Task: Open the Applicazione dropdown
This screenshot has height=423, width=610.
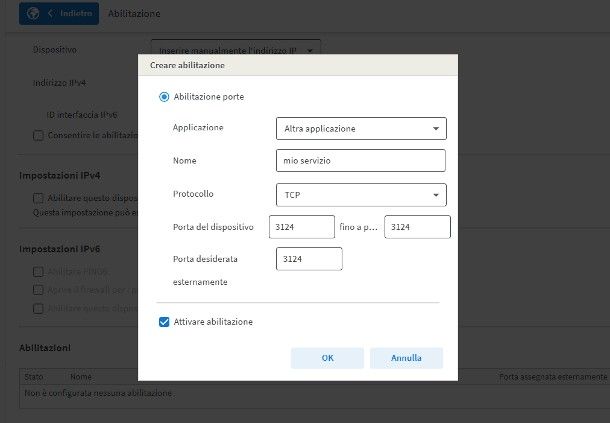Action: [x=360, y=128]
